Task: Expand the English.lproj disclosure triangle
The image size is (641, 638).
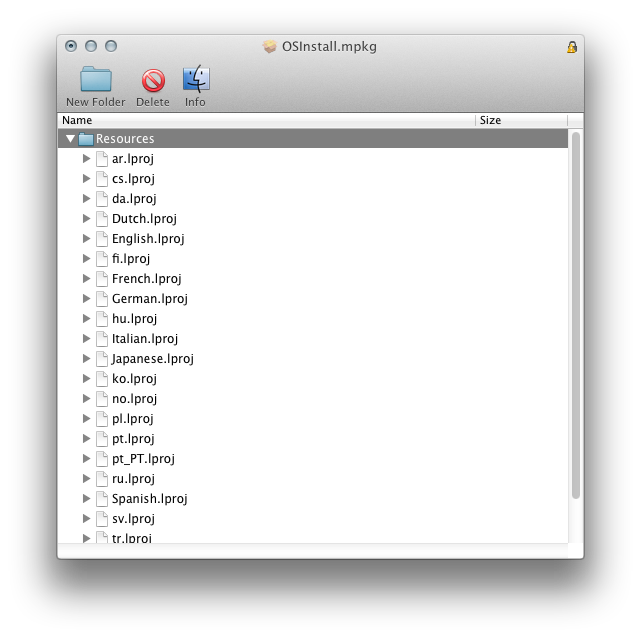Action: point(86,239)
